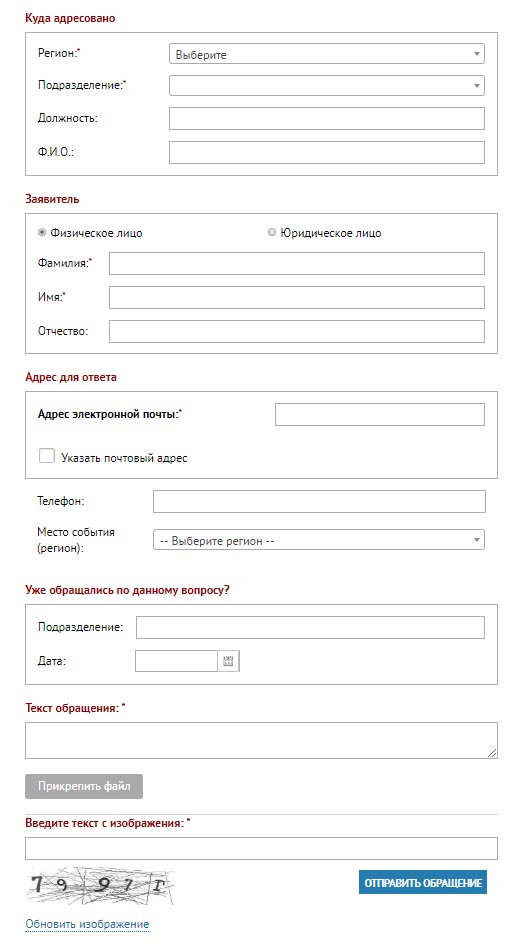This screenshot has width=510, height=946.
Task: Open the Место события region dropdown
Action: (319, 540)
